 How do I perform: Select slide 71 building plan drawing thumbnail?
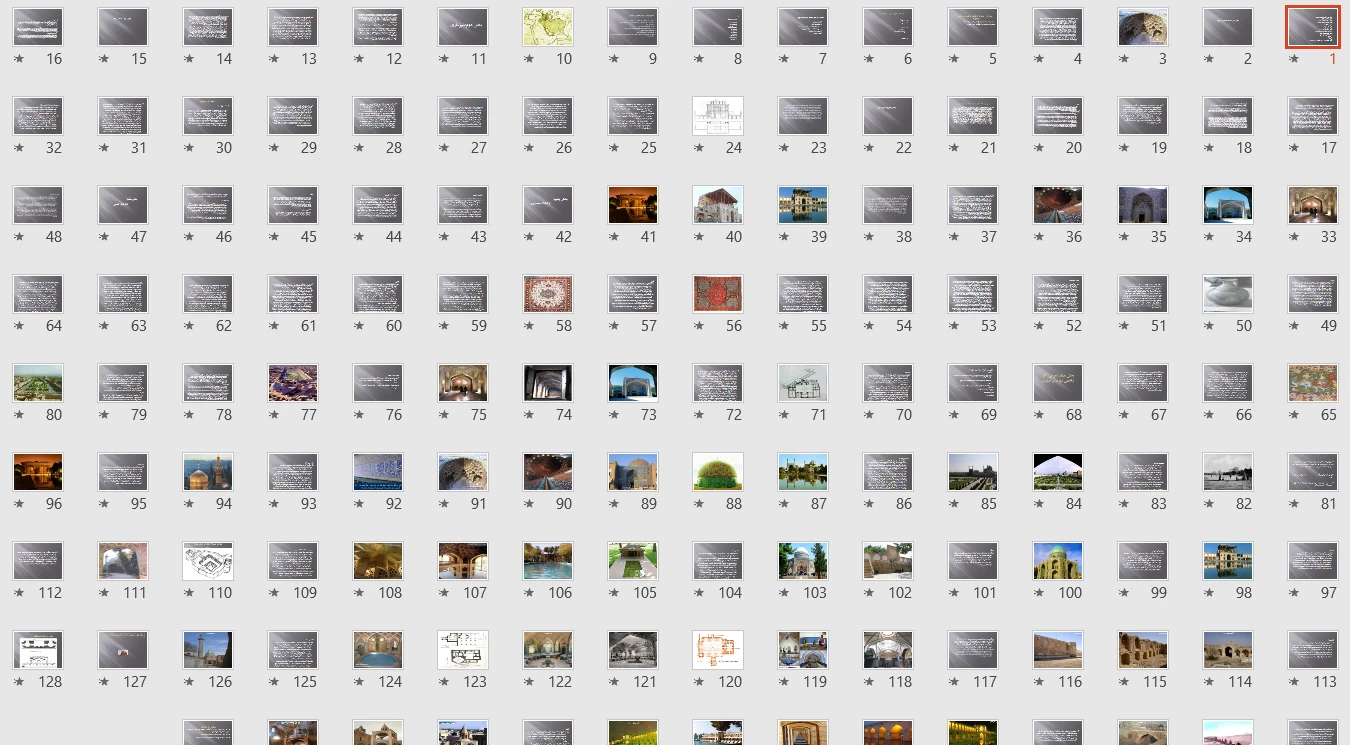(803, 383)
